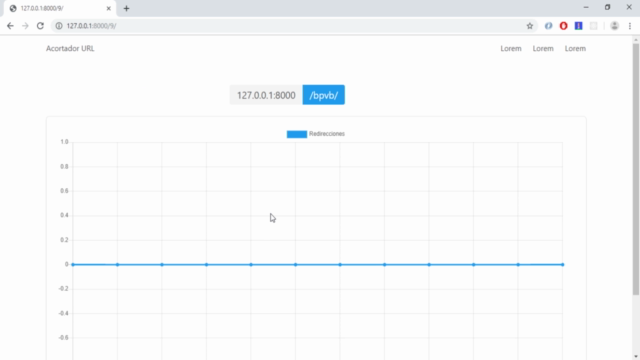This screenshot has height=360, width=640.
Task: Click the 0.4 y-axis label
Action: [64, 215]
